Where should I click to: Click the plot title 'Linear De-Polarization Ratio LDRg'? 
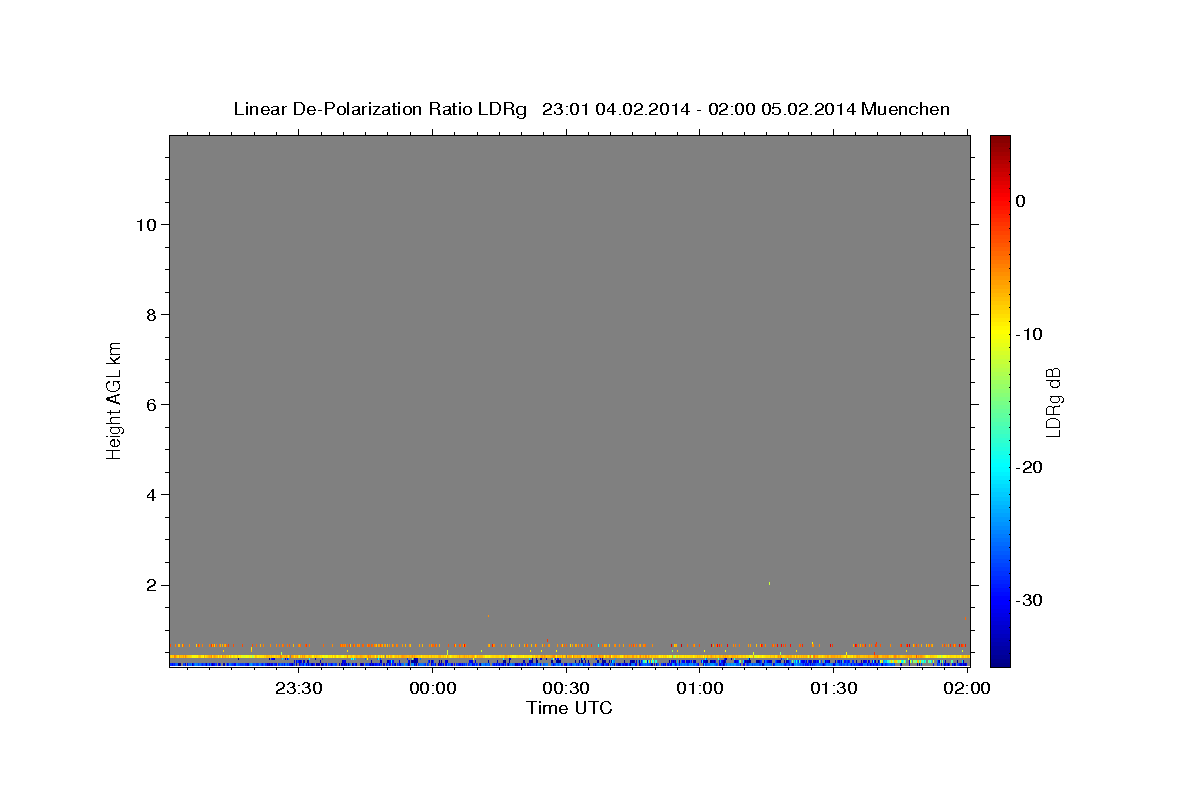point(379,109)
